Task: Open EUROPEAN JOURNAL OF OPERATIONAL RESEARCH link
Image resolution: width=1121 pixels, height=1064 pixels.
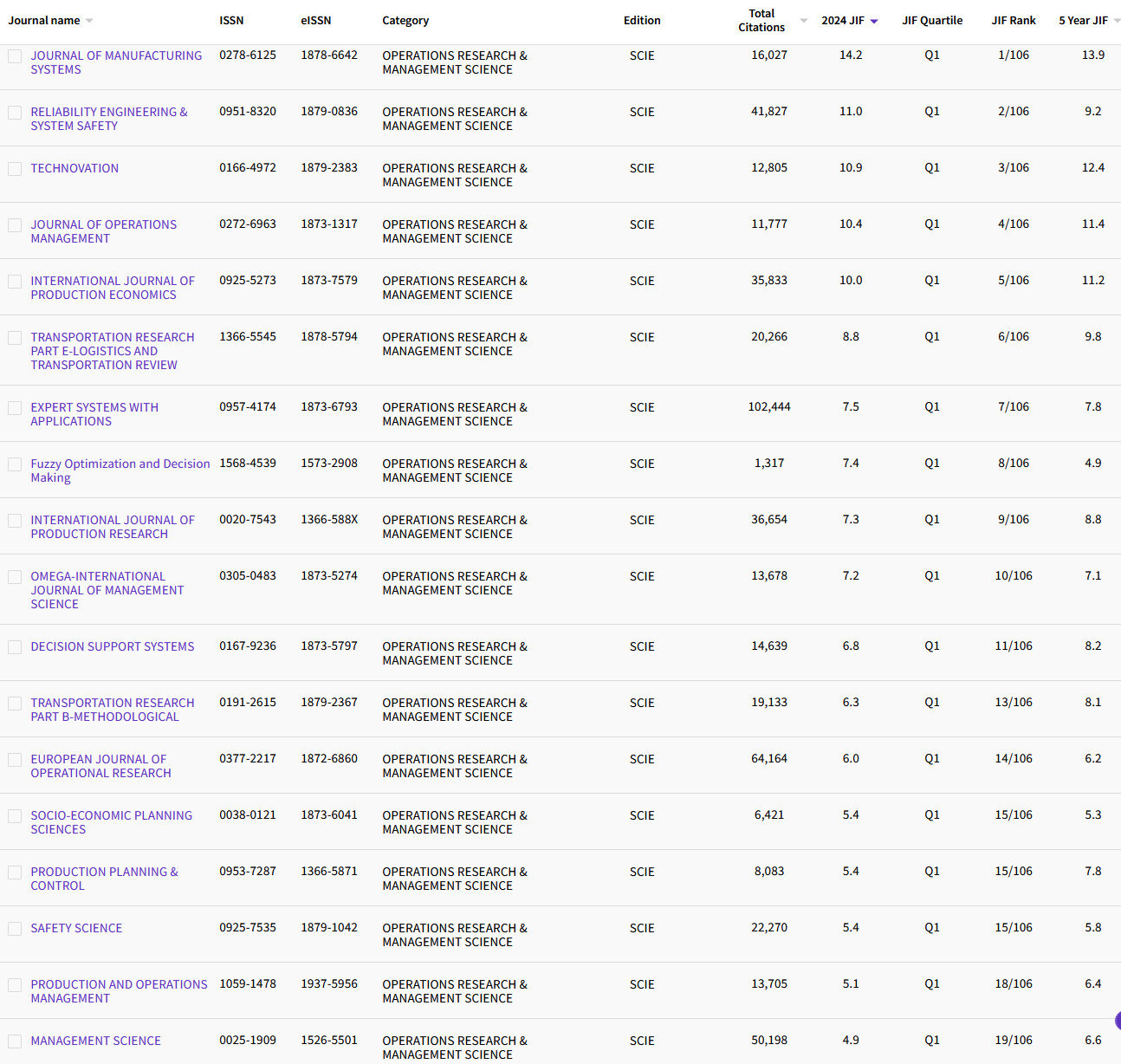Action: (x=100, y=766)
